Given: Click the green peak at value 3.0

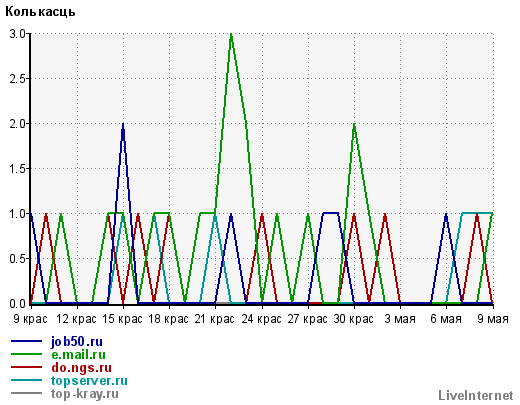Looking at the screenshot, I should pyautogui.click(x=231, y=34).
